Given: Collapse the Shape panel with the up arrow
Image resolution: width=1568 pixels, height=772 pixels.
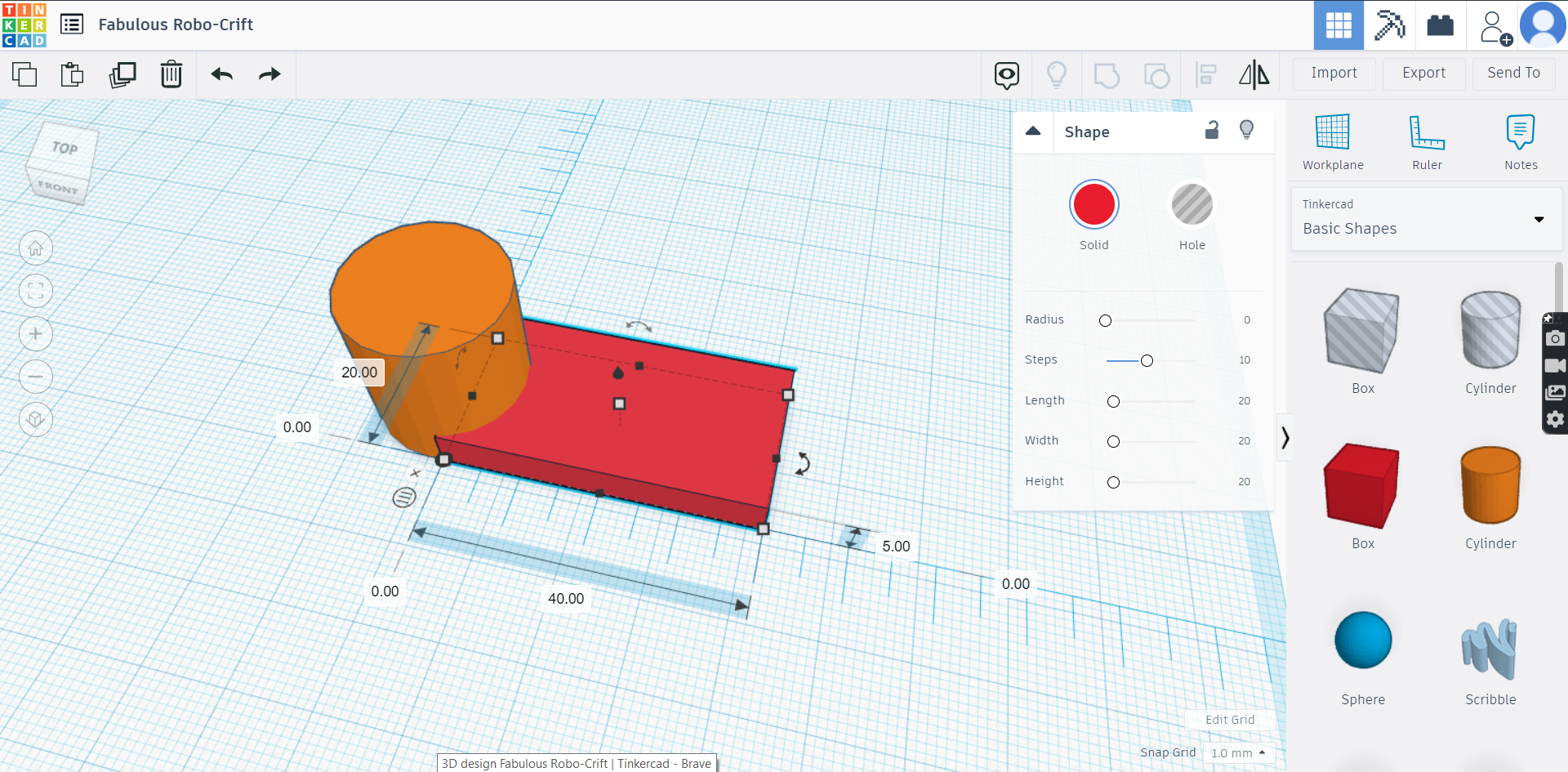Looking at the screenshot, I should [x=1033, y=131].
